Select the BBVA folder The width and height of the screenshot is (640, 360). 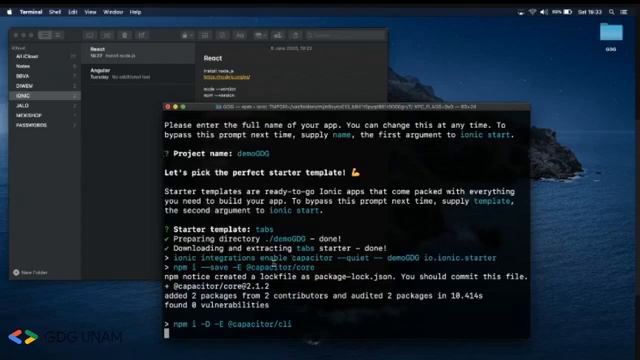45,76
